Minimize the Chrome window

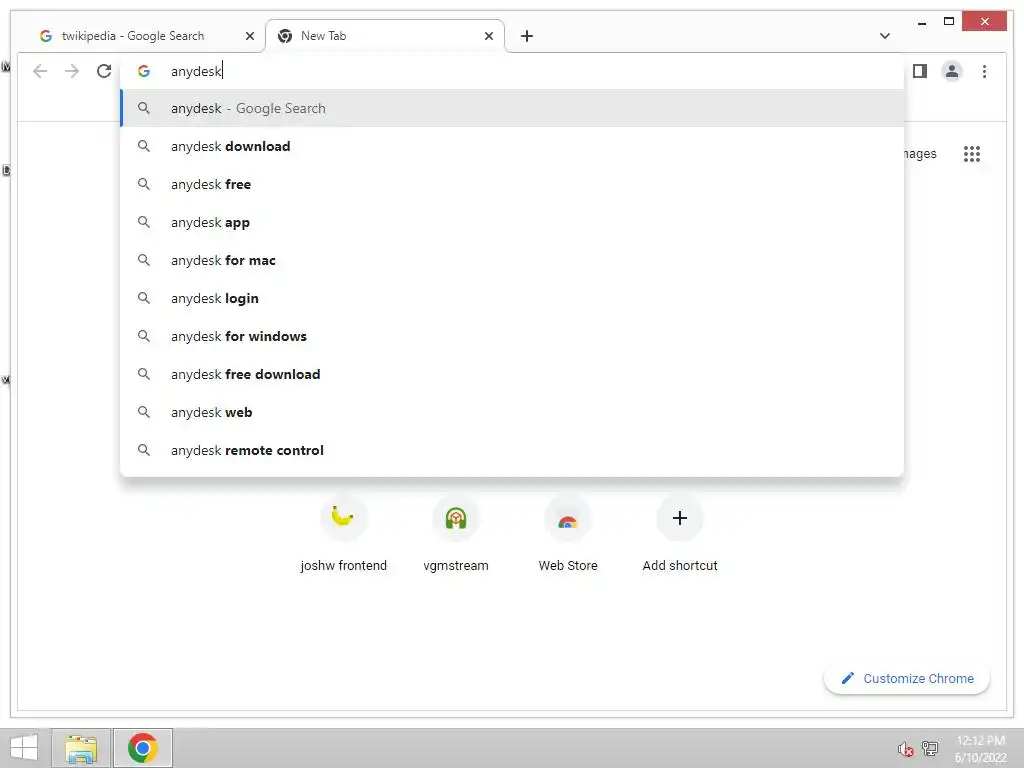(922, 22)
